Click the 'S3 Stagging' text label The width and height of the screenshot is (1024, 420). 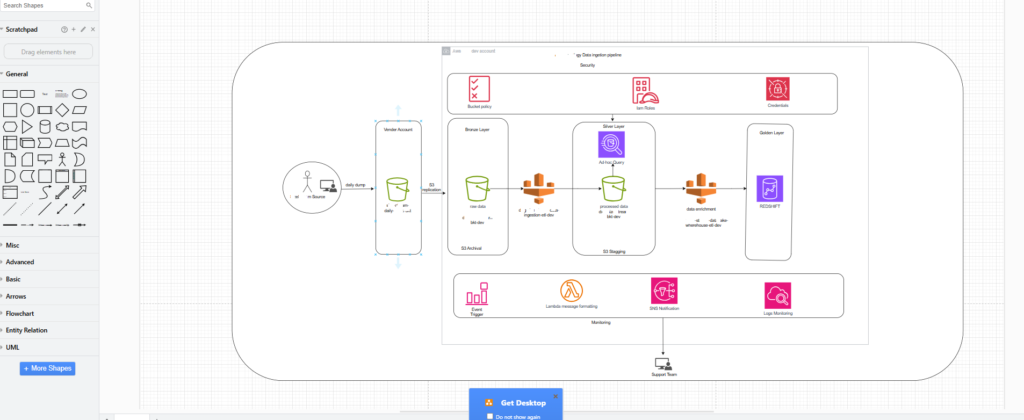click(614, 251)
